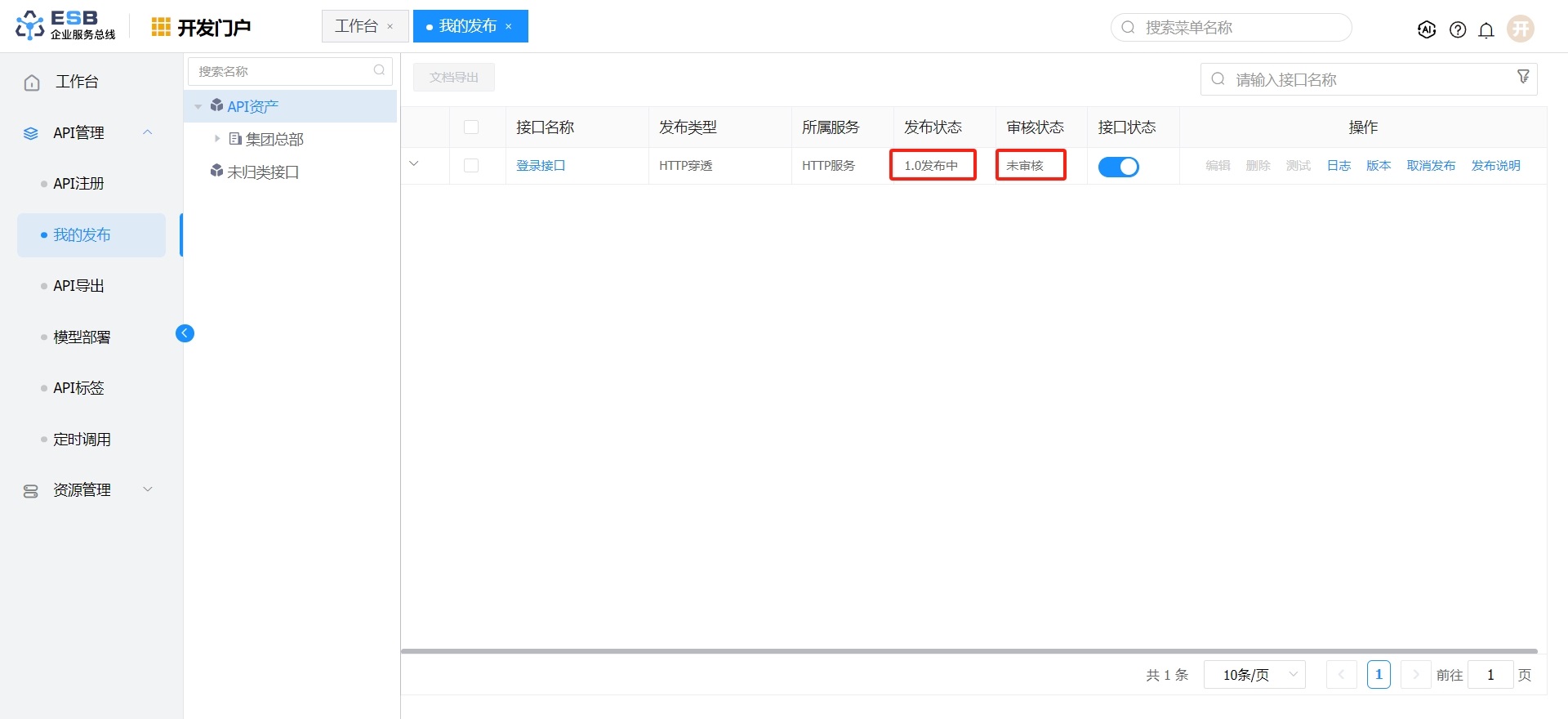Click the disabled 编辑 action
1568x719 pixels.
(x=1218, y=165)
